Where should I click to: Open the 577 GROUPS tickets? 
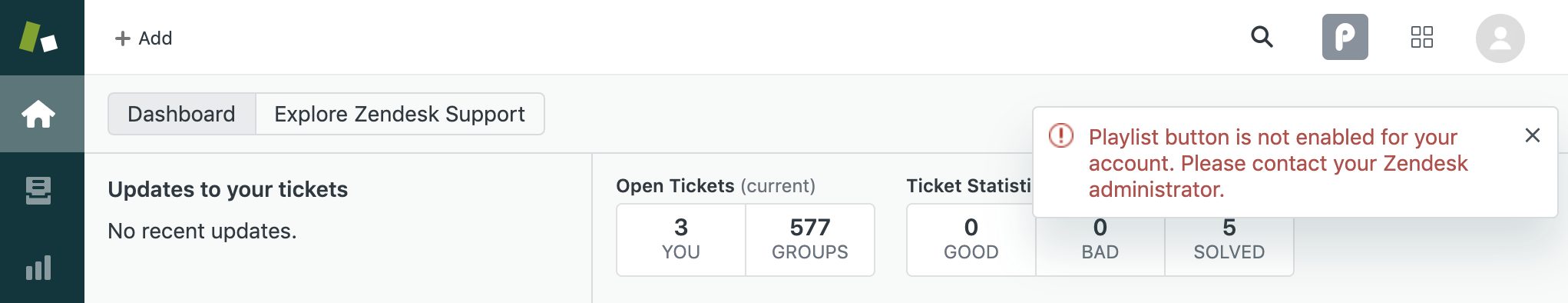(810, 239)
